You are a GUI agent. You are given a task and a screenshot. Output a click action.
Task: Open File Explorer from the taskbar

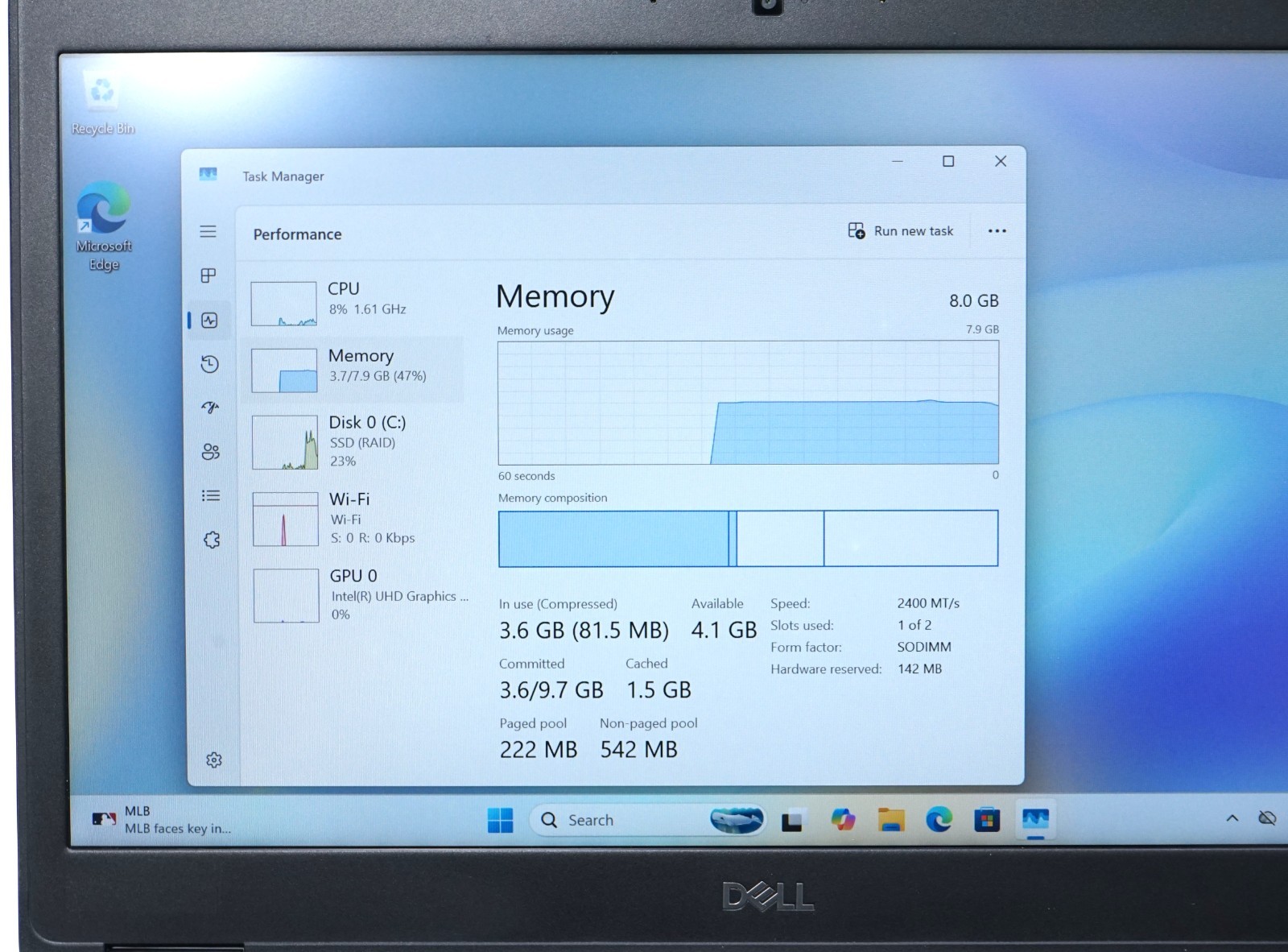(890, 820)
